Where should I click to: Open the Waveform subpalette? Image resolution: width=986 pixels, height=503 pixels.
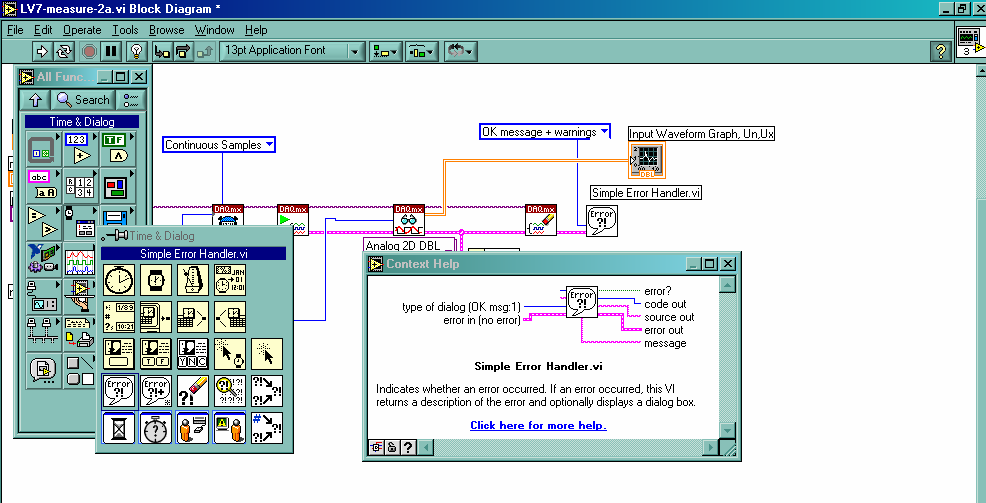(80, 260)
